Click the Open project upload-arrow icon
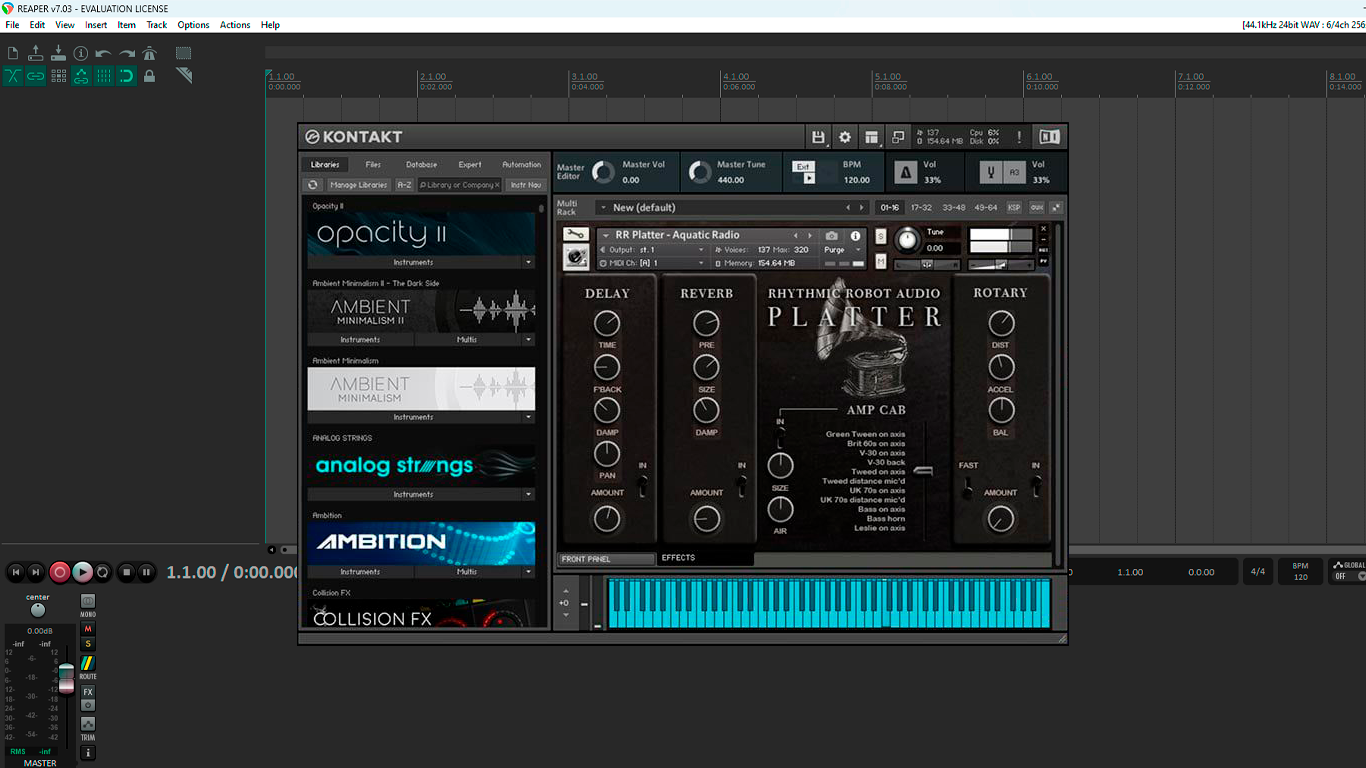 (x=36, y=53)
